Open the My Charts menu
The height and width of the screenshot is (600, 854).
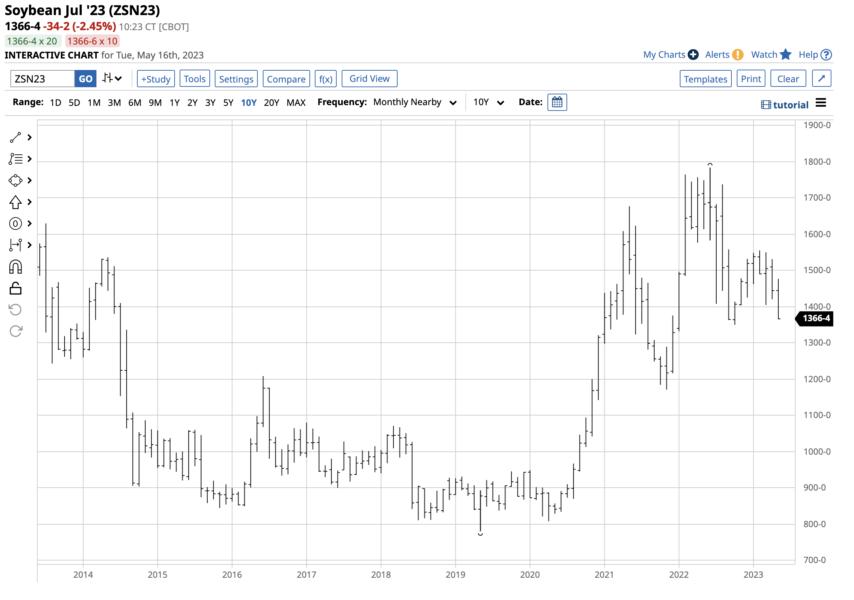pos(663,53)
